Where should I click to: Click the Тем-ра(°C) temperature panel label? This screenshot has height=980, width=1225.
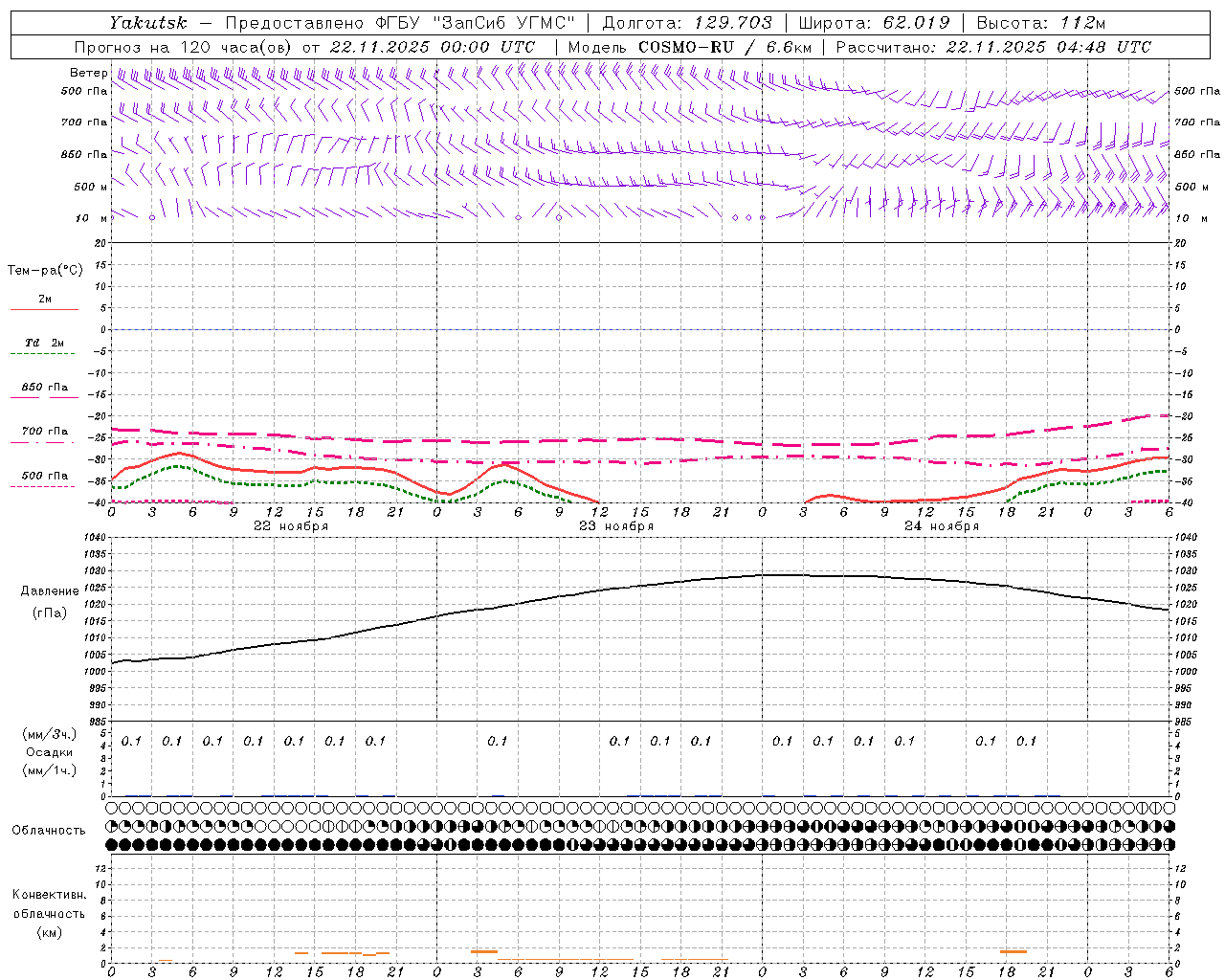[45, 271]
